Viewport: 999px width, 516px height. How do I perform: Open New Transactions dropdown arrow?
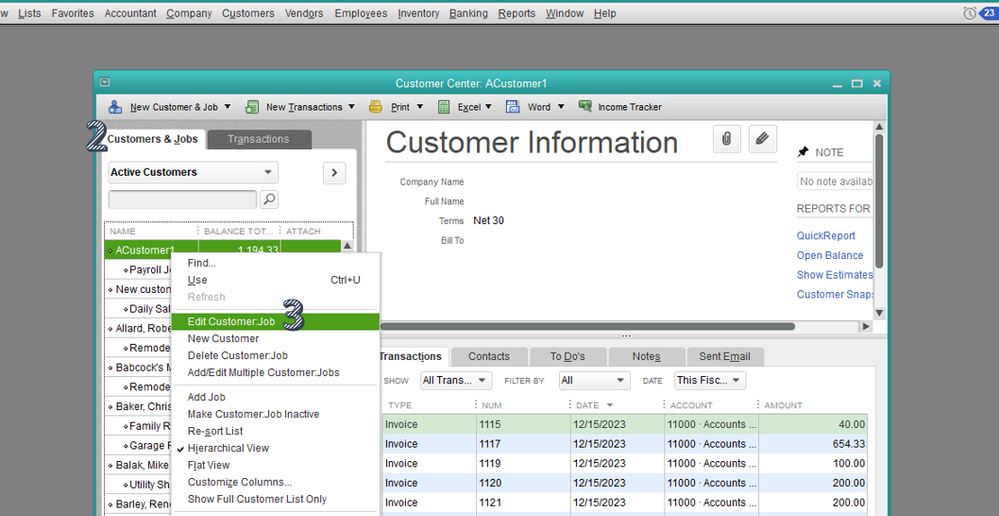coord(353,107)
